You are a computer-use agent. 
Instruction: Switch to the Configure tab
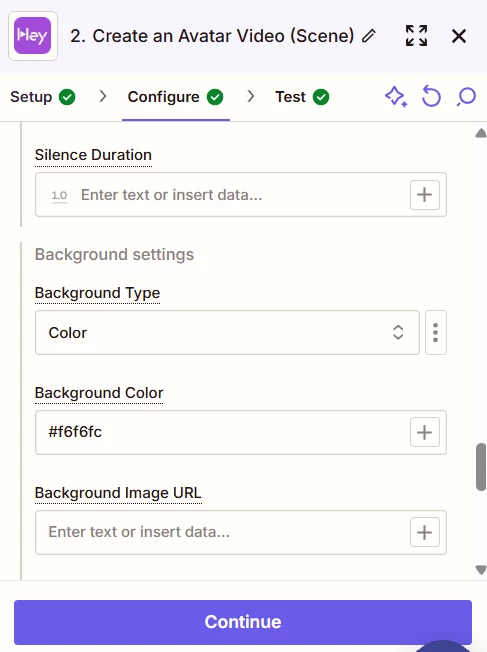click(176, 97)
